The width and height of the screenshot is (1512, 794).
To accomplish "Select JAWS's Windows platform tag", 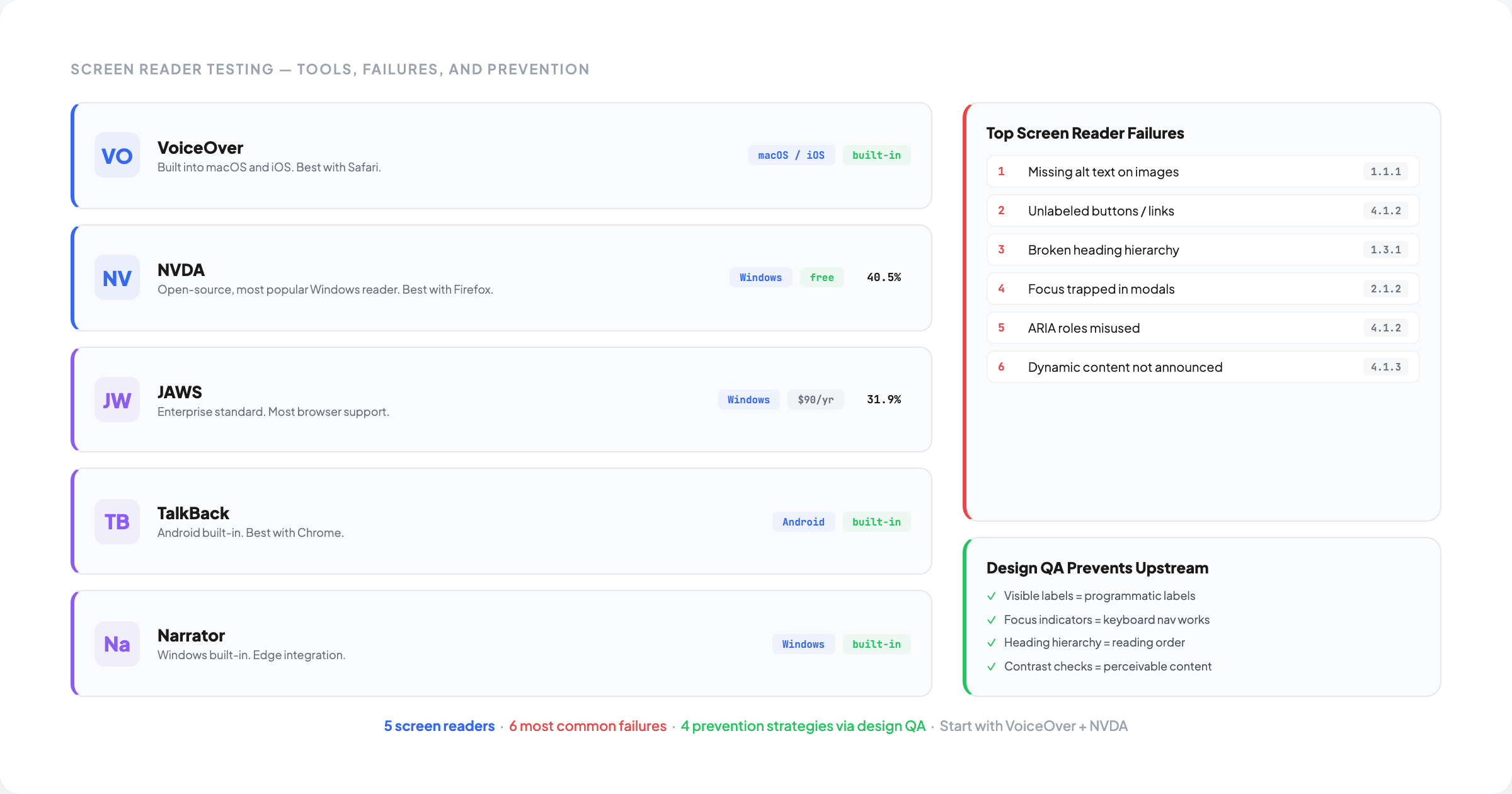I will (748, 400).
